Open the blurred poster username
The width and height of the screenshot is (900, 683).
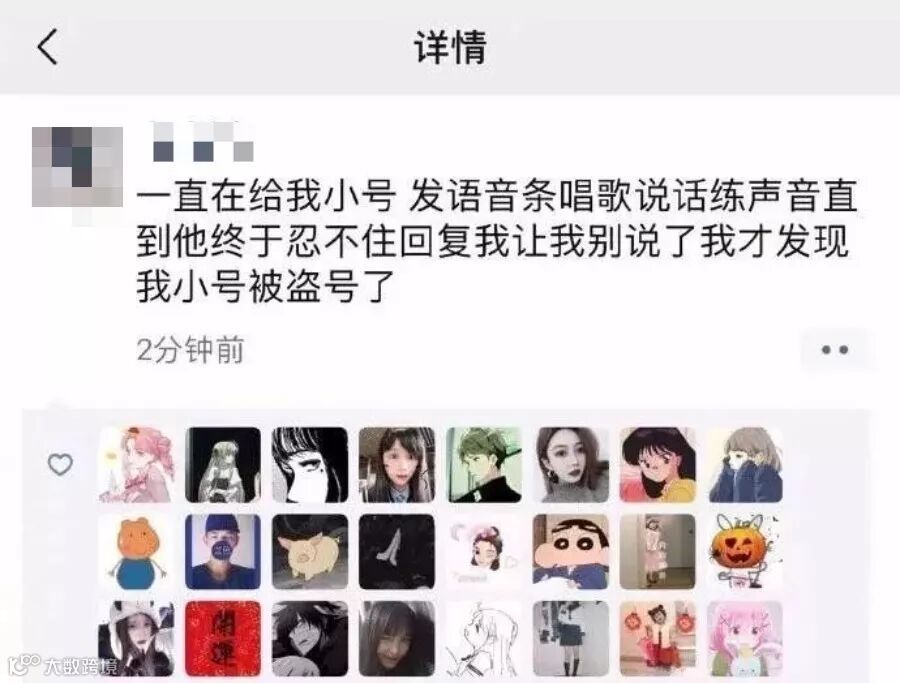(203, 141)
